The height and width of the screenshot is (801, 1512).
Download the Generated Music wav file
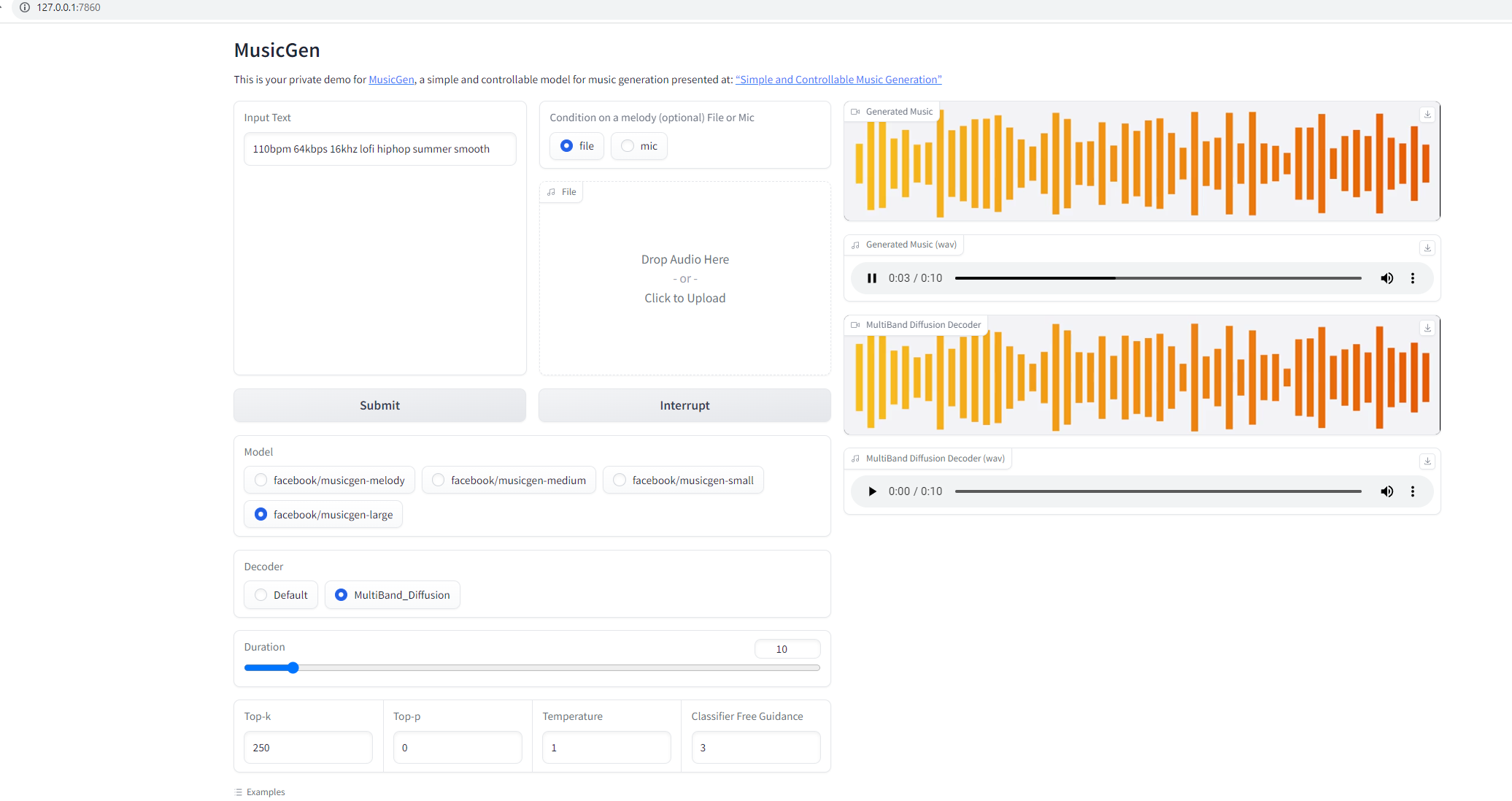coord(1427,248)
